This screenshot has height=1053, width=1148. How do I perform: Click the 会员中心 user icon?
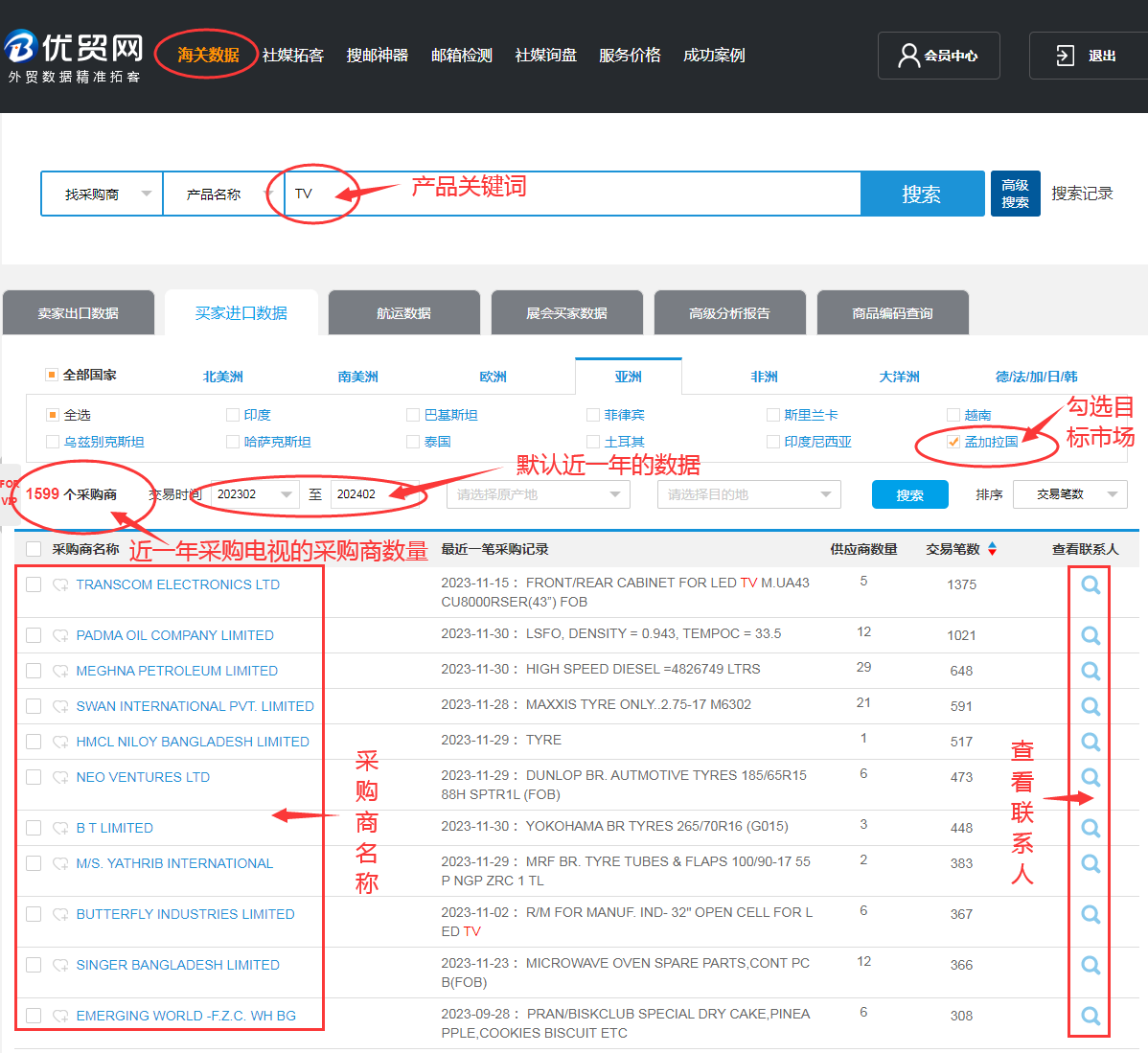pos(907,56)
